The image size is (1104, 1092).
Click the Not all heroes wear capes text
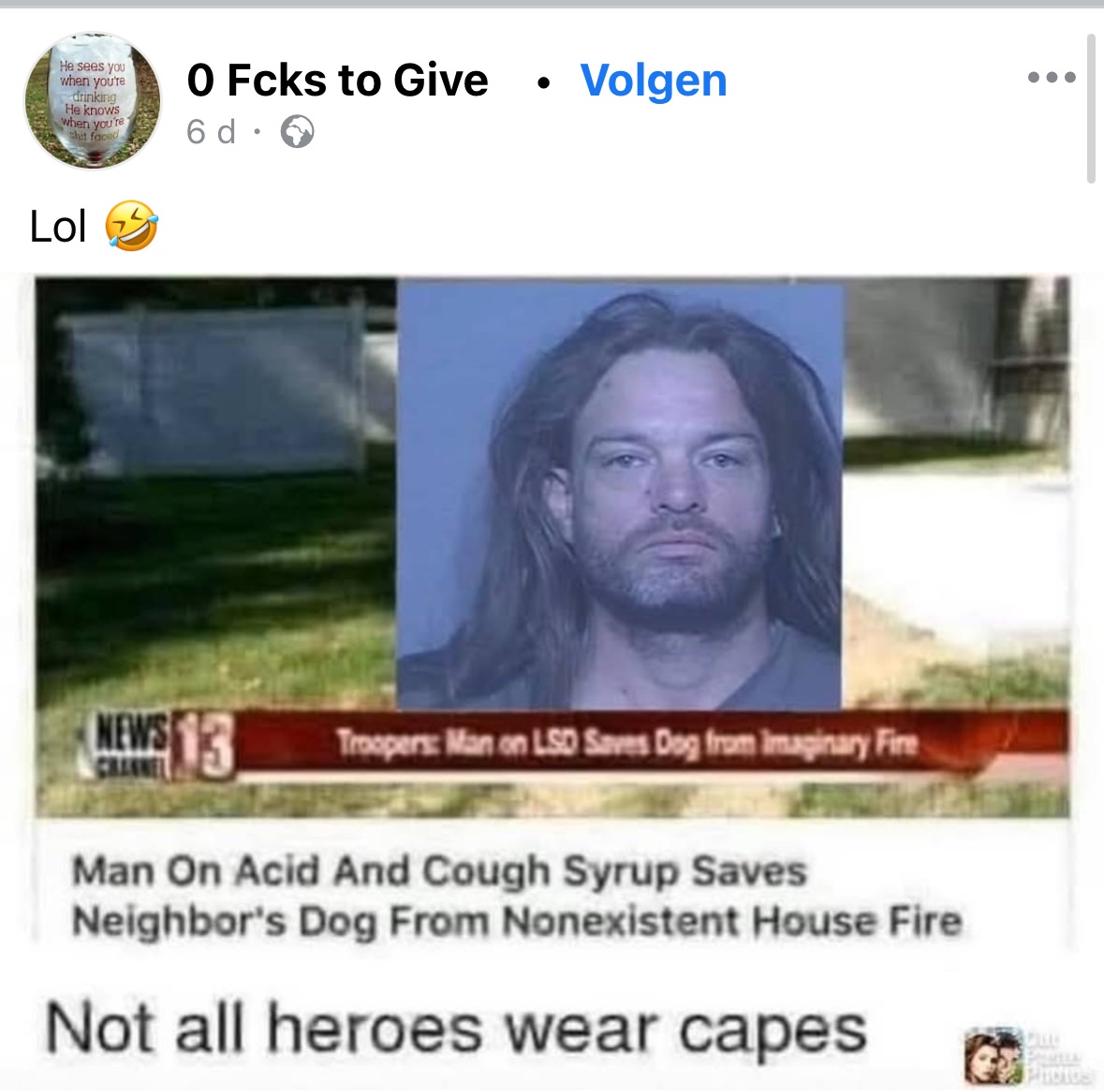[x=455, y=1029]
